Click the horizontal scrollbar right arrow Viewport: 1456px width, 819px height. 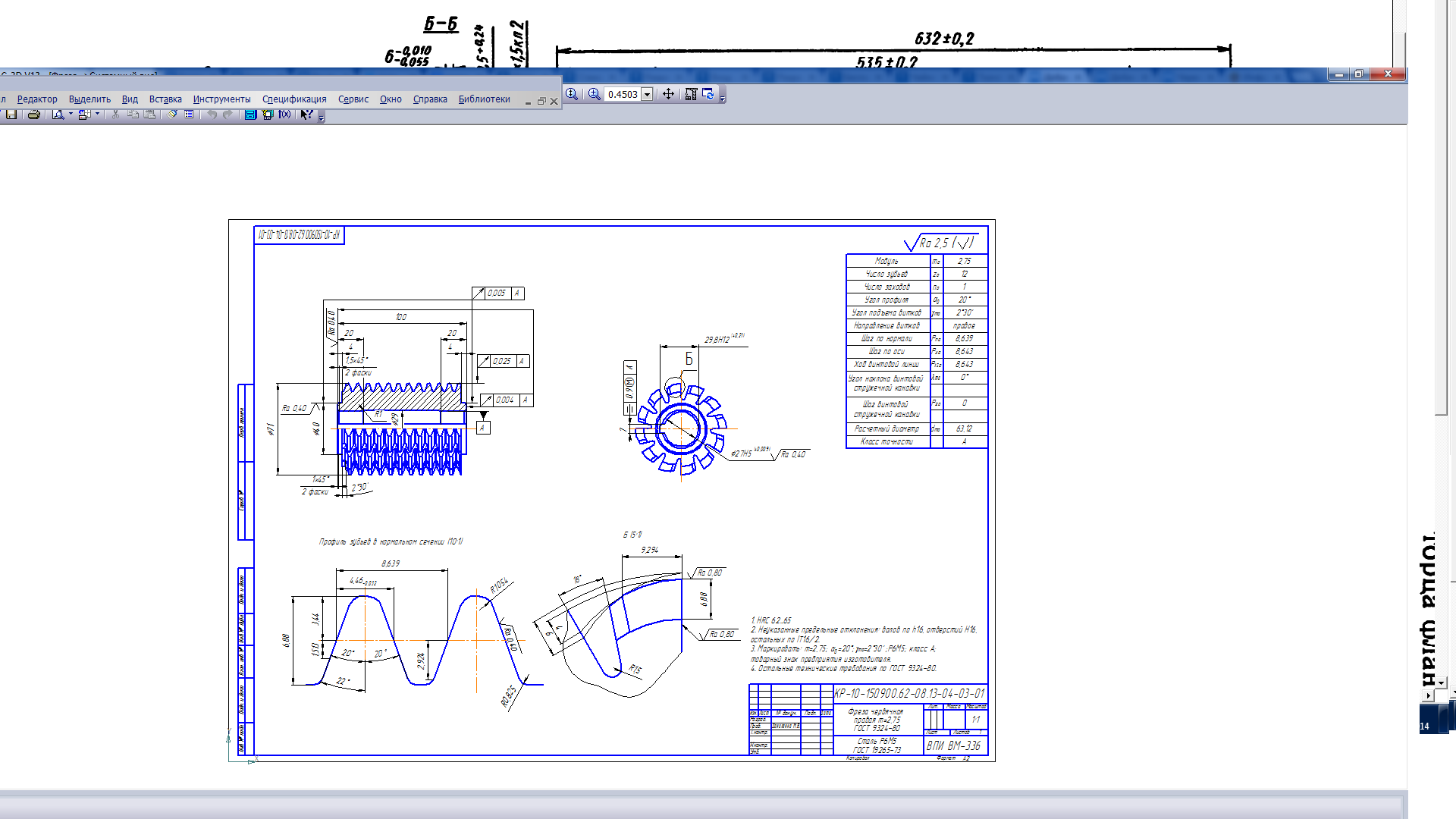point(1428,695)
